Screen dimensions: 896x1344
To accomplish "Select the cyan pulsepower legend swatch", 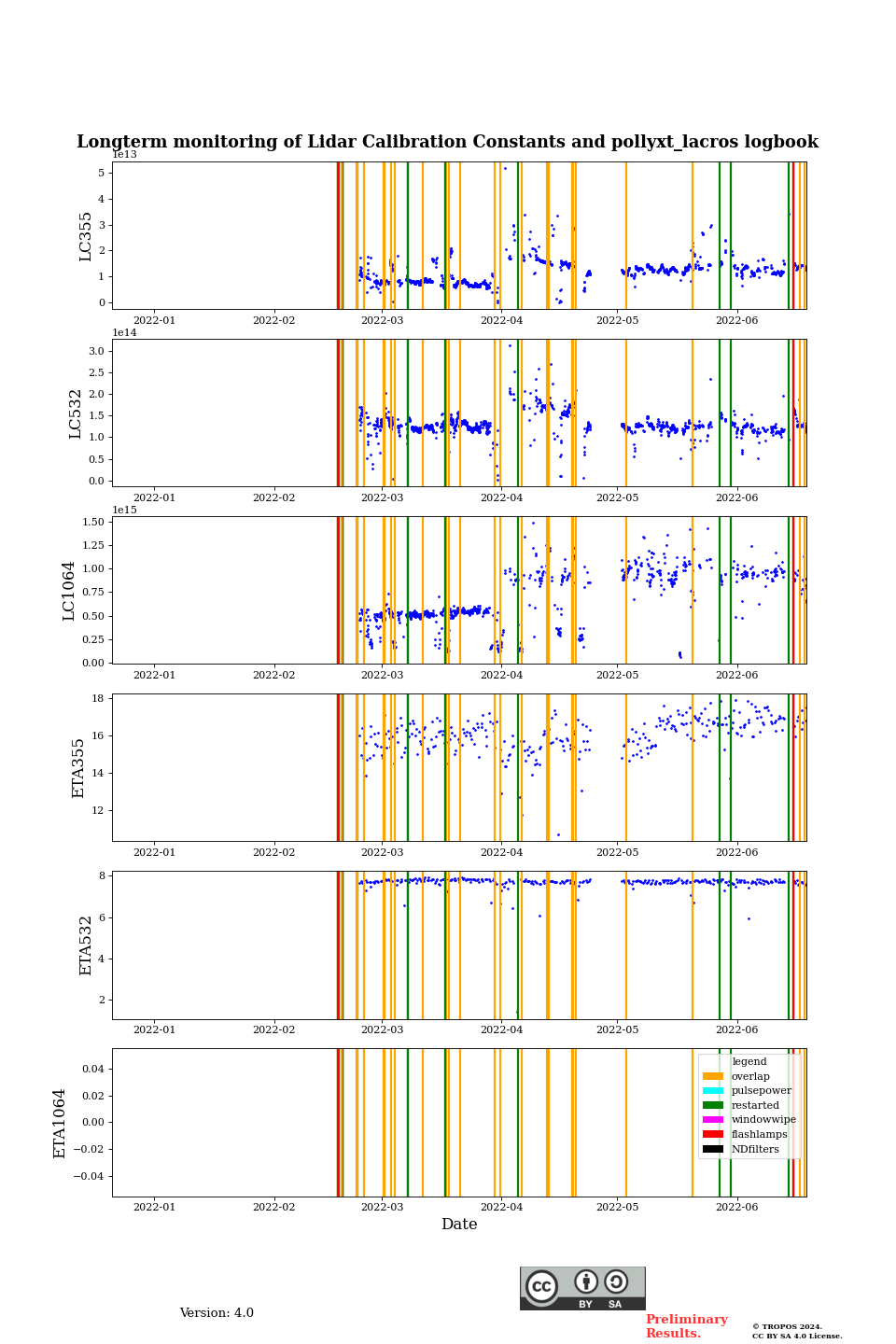I will pos(713,1090).
